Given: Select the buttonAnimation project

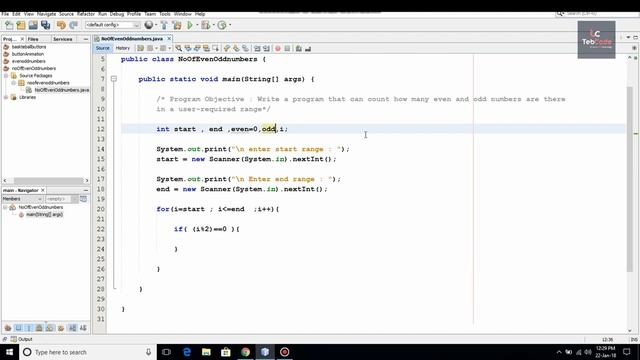Looking at the screenshot, I should click(28, 54).
